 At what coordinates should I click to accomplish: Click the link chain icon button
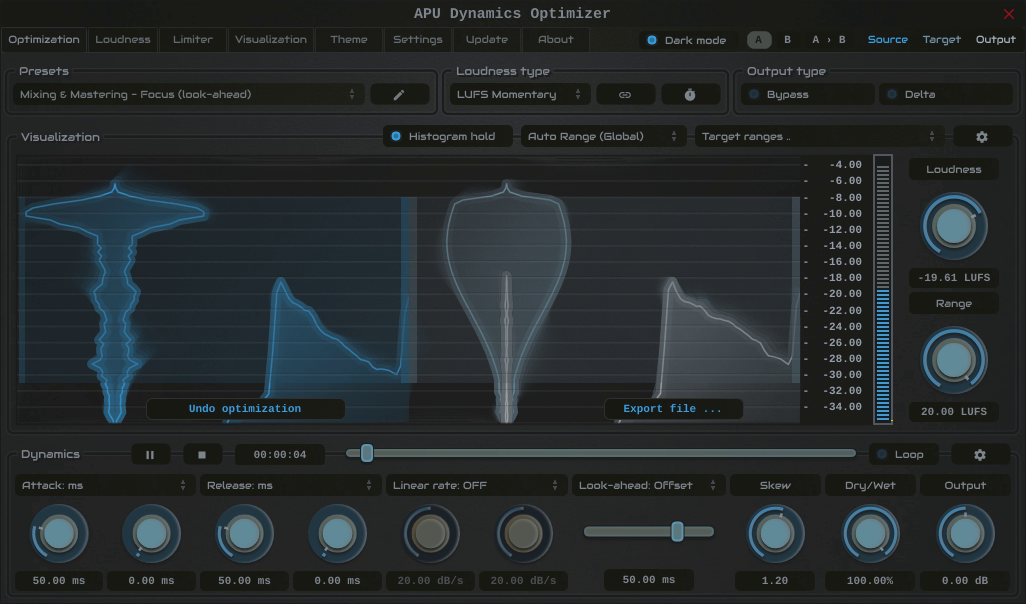pos(625,94)
